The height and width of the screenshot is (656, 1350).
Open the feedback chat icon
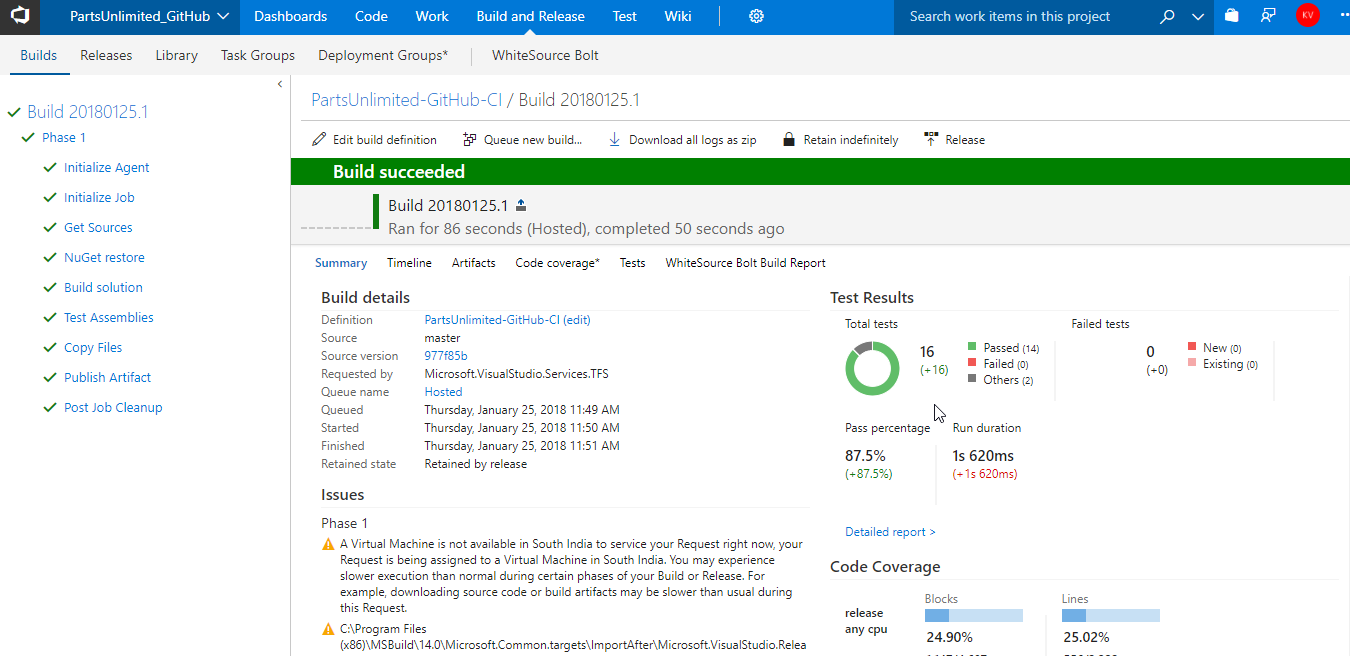click(1269, 16)
